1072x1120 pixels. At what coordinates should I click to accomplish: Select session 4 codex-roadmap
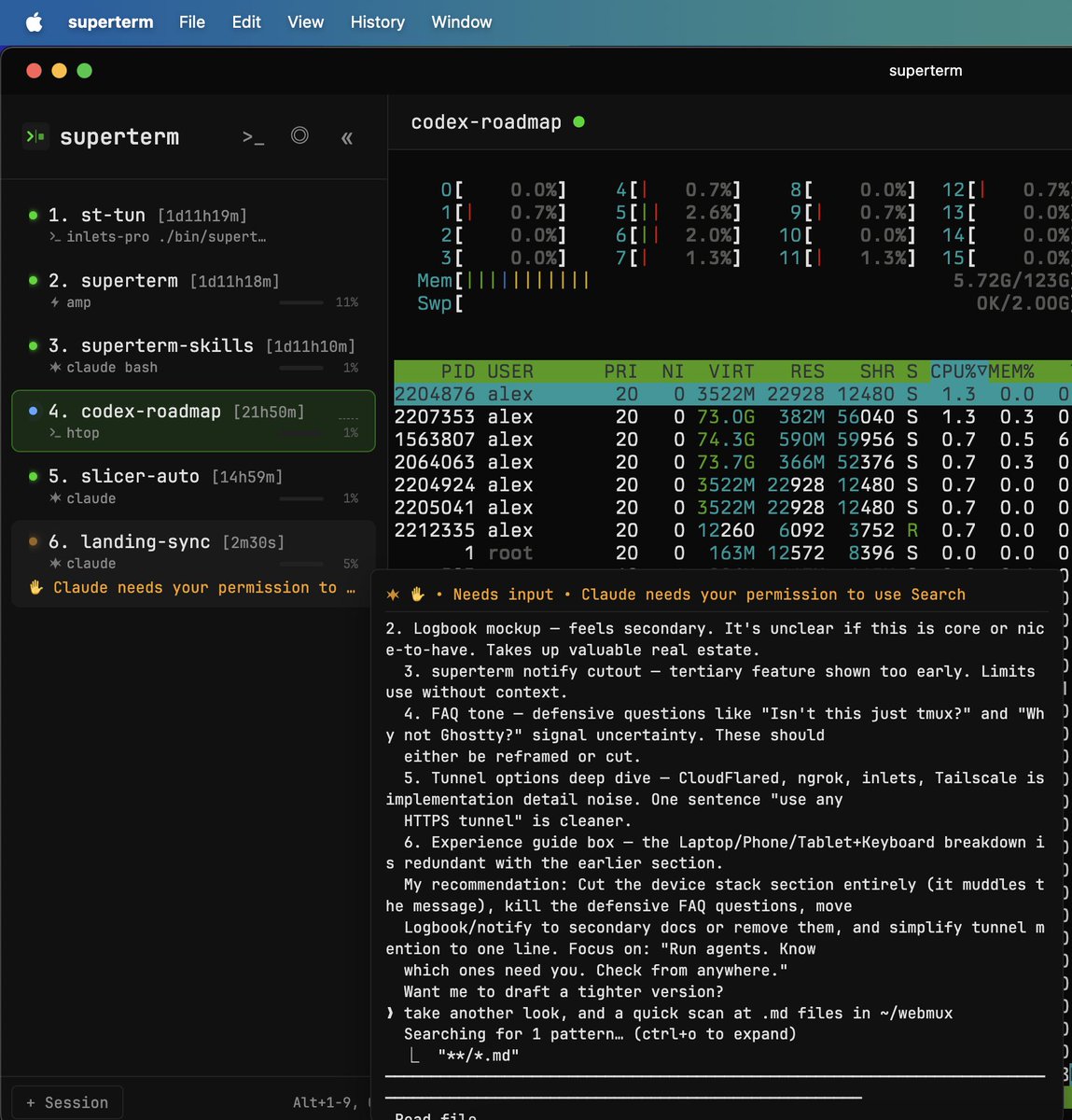193,421
